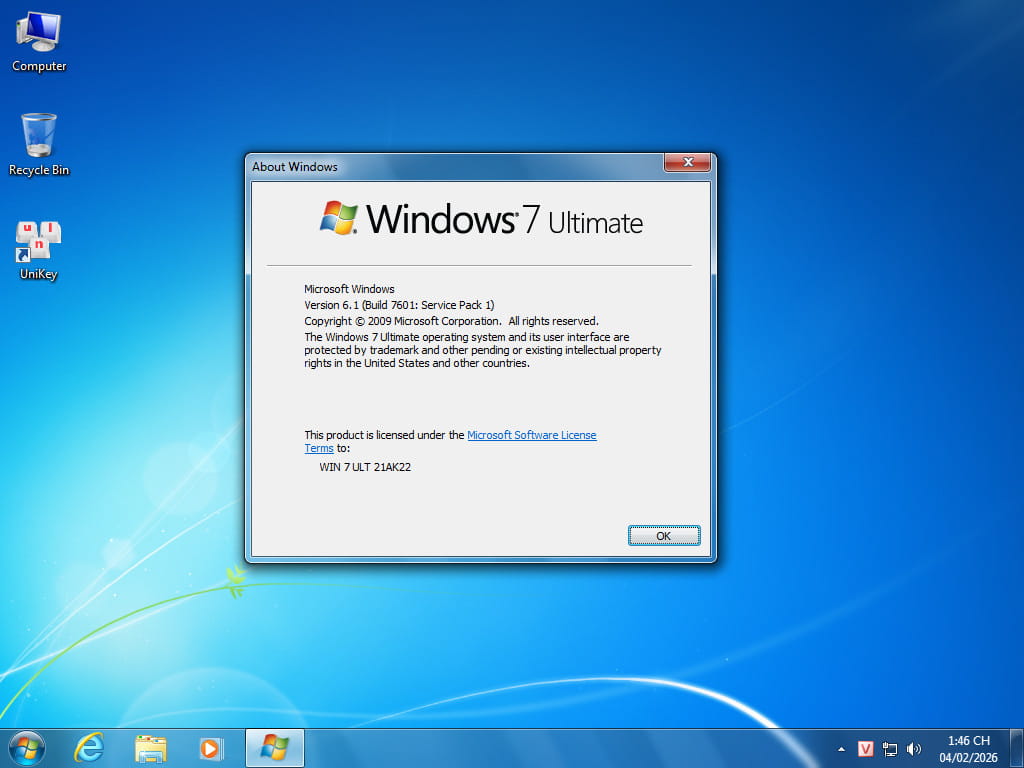Open the Start menu orb
The height and width of the screenshot is (768, 1024).
(27, 748)
